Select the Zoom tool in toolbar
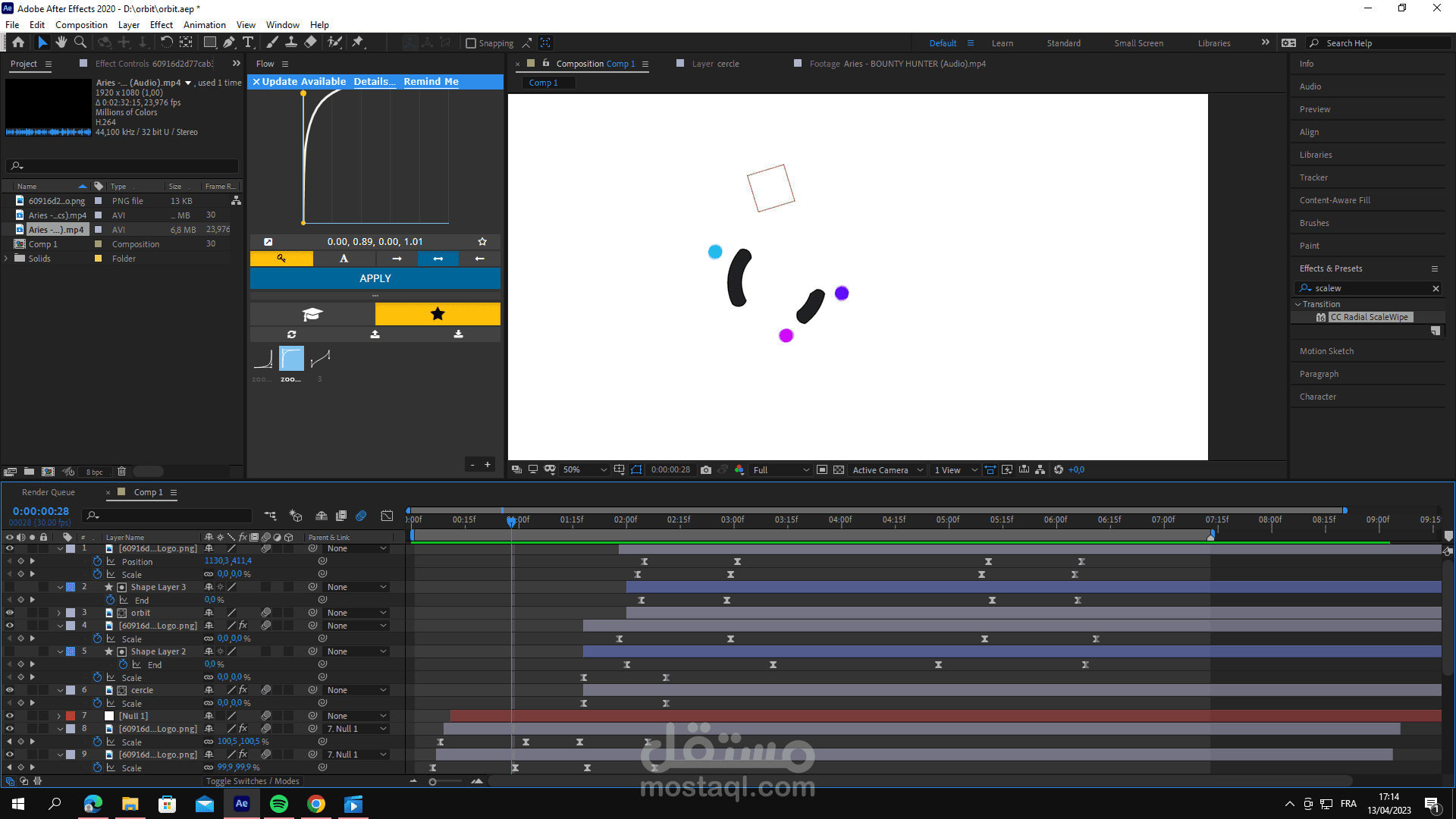Screen dimensions: 1456x819 click(x=80, y=42)
